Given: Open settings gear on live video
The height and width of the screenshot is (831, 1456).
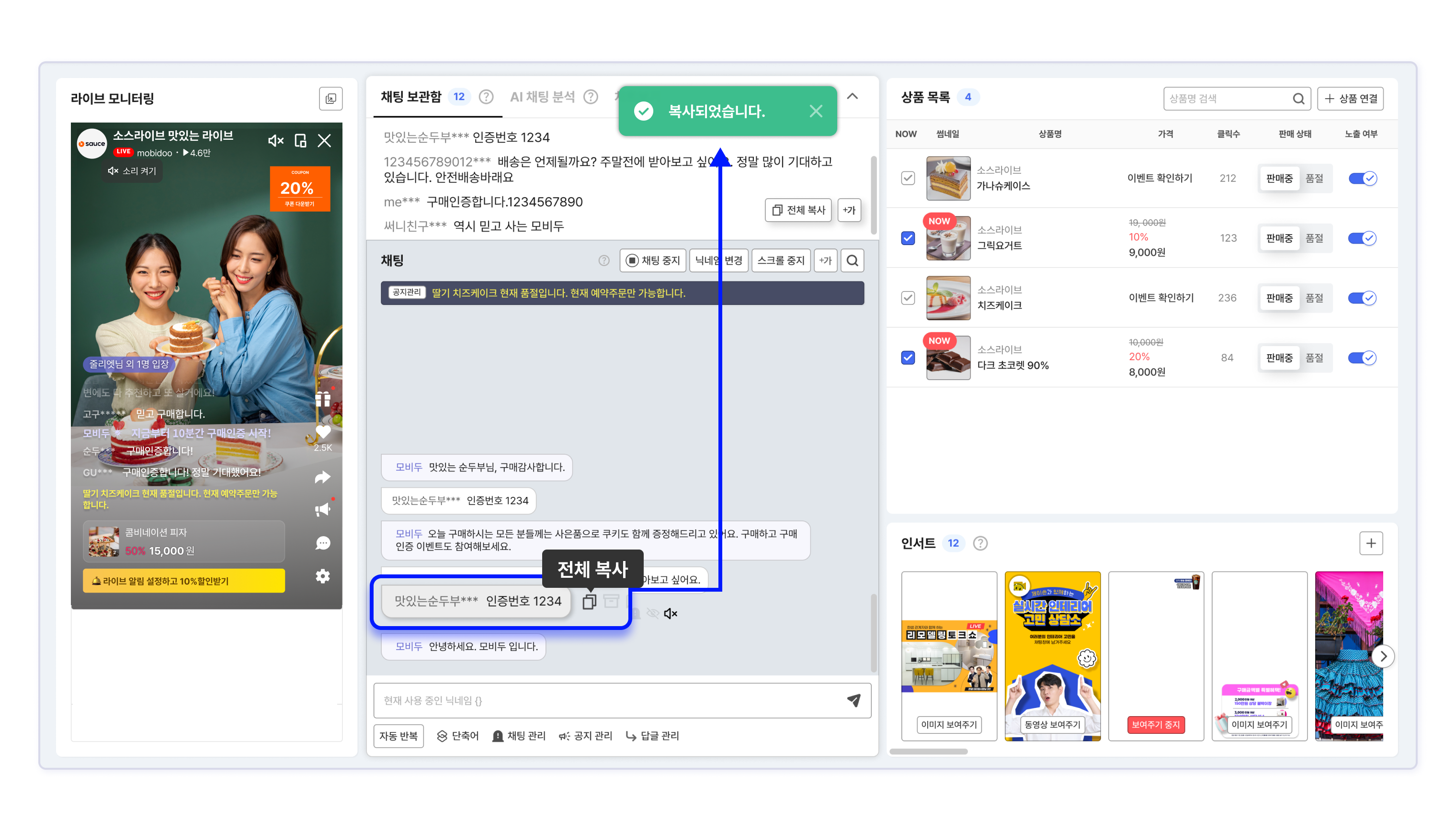Looking at the screenshot, I should (323, 576).
